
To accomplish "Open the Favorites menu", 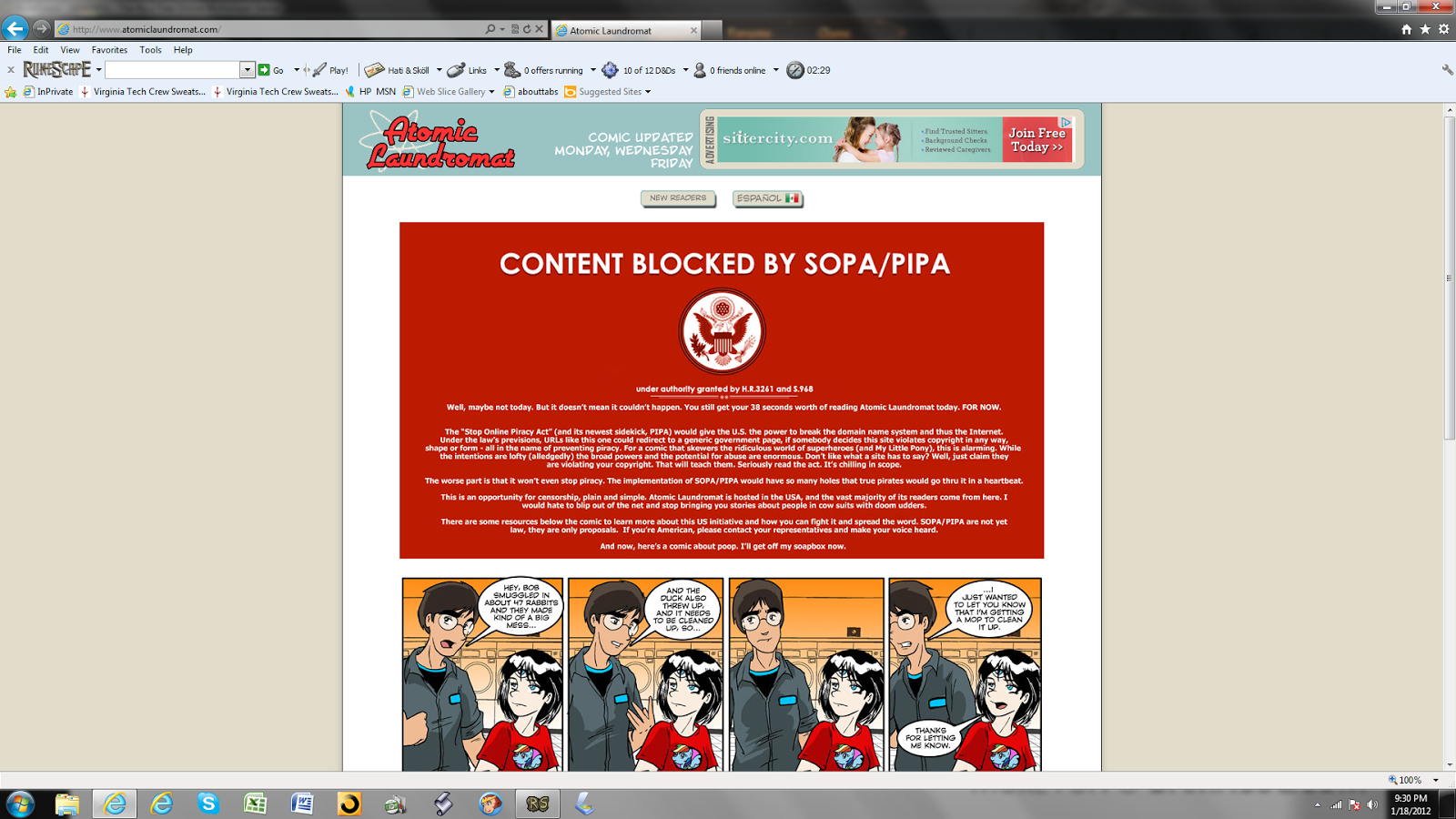I will [109, 50].
